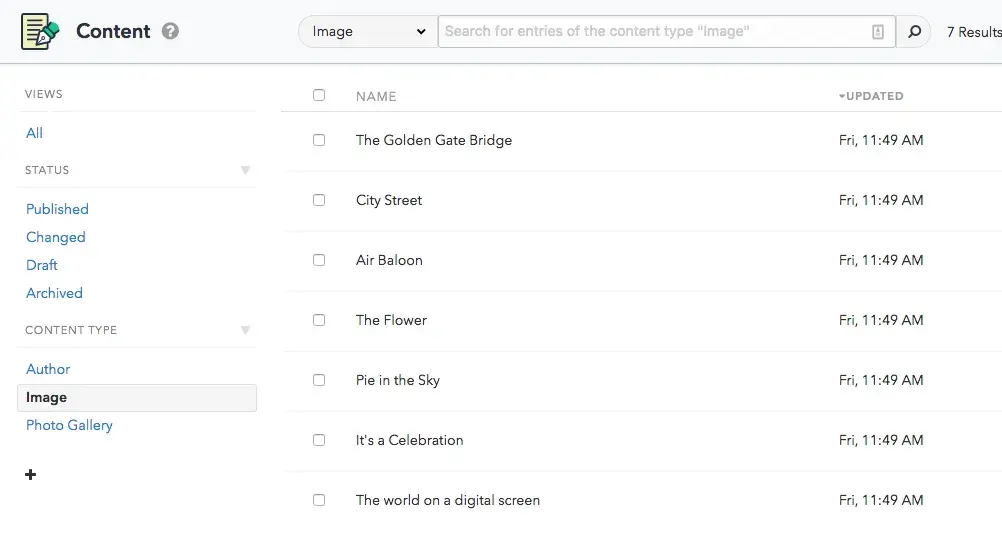Image resolution: width=1002 pixels, height=547 pixels.
Task: Filter entries by Draft status
Action: pos(42,265)
